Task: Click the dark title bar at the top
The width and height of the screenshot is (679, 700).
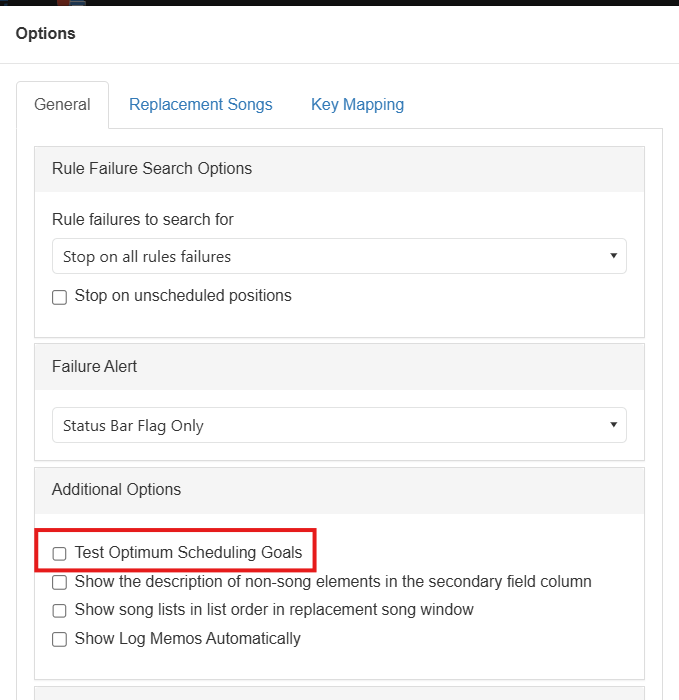Action: click(339, 3)
